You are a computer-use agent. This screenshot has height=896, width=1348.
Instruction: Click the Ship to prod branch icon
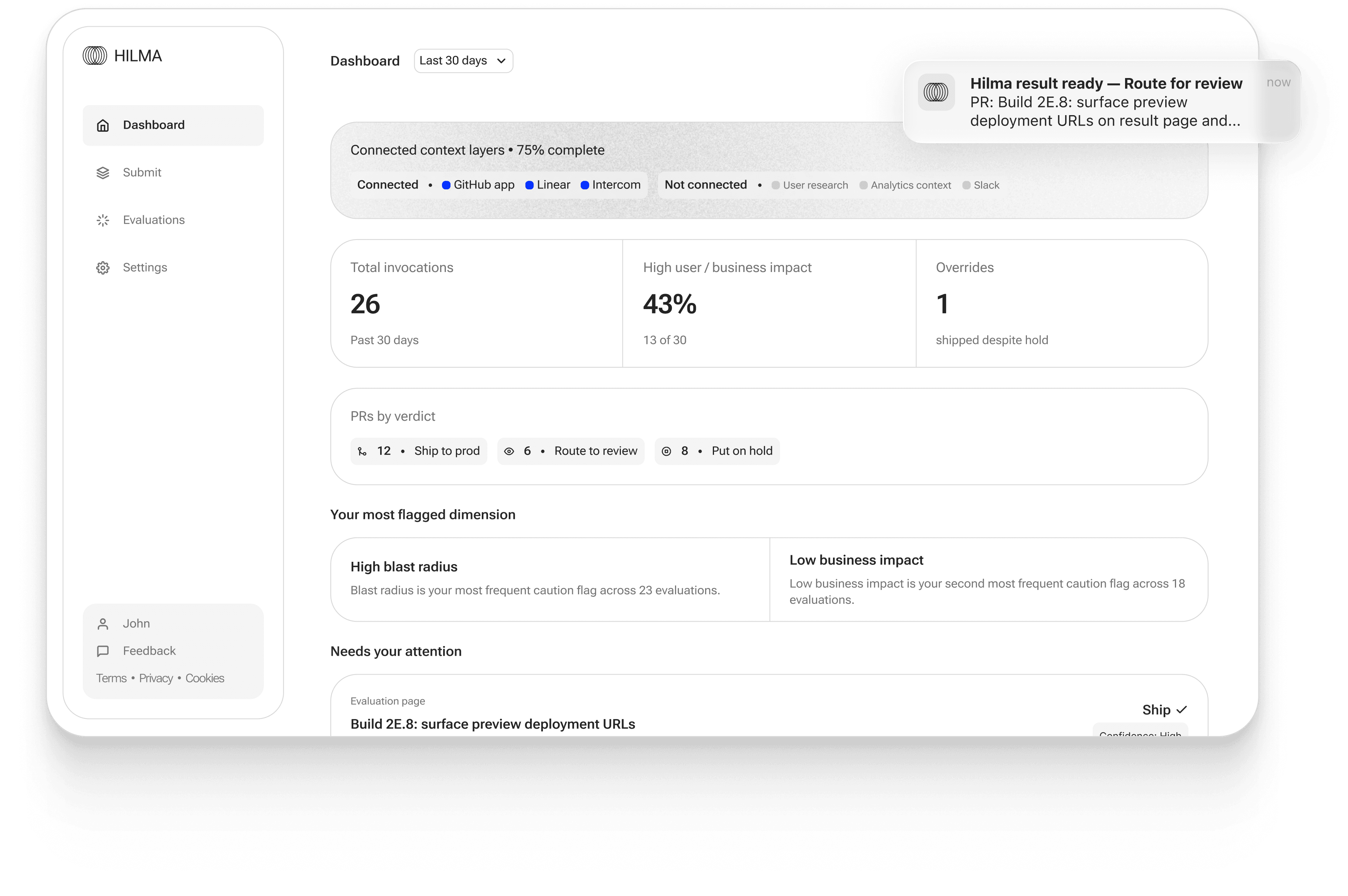point(362,451)
